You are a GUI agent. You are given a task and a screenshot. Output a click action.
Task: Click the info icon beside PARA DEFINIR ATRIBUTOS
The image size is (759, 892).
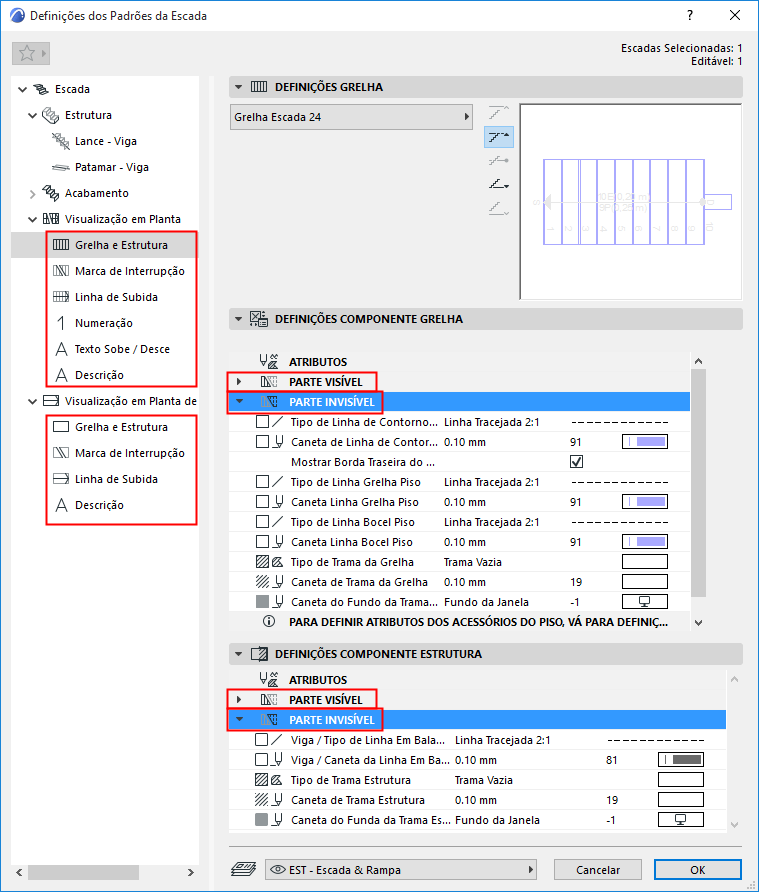coord(269,622)
